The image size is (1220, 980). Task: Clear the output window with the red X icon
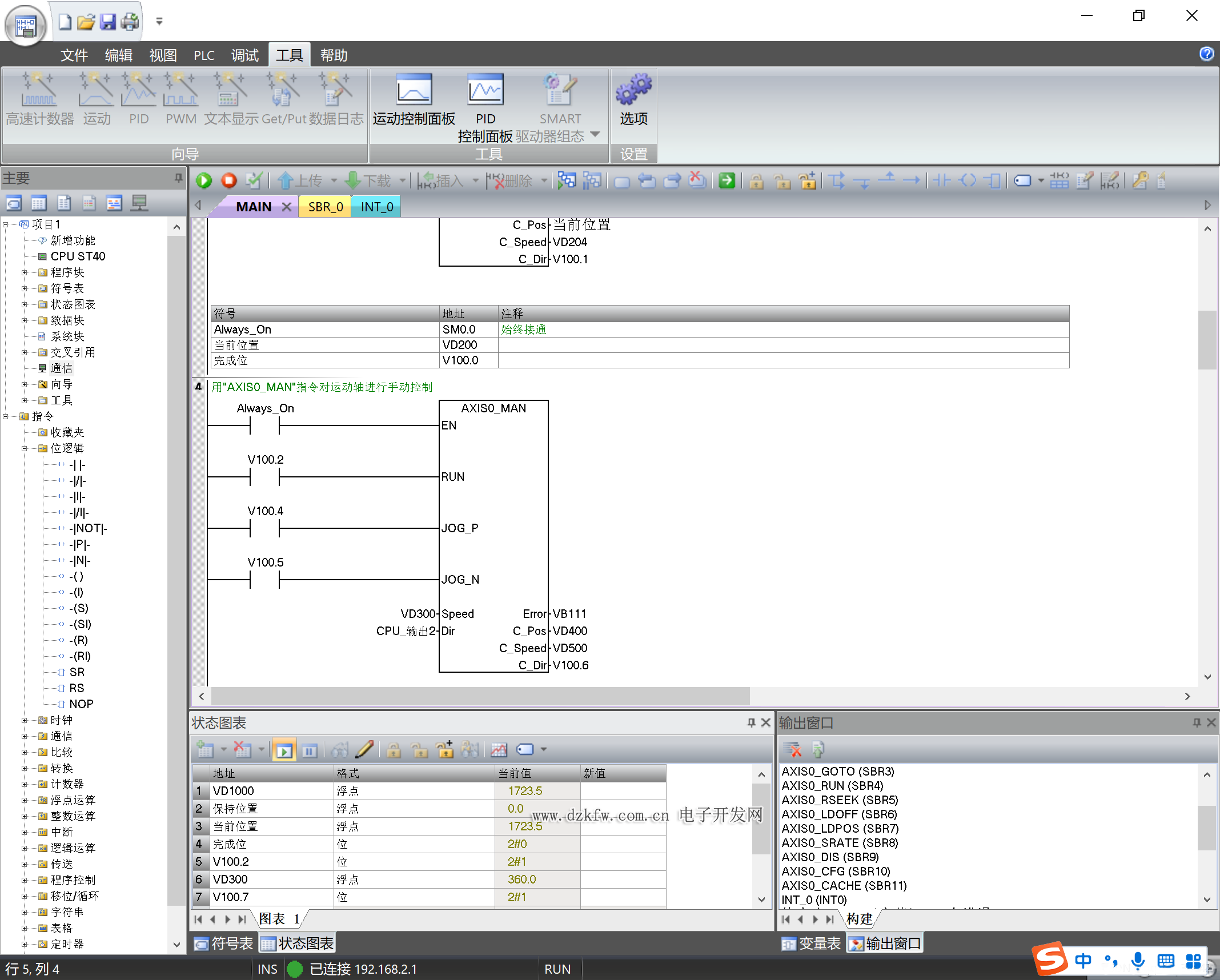[792, 749]
